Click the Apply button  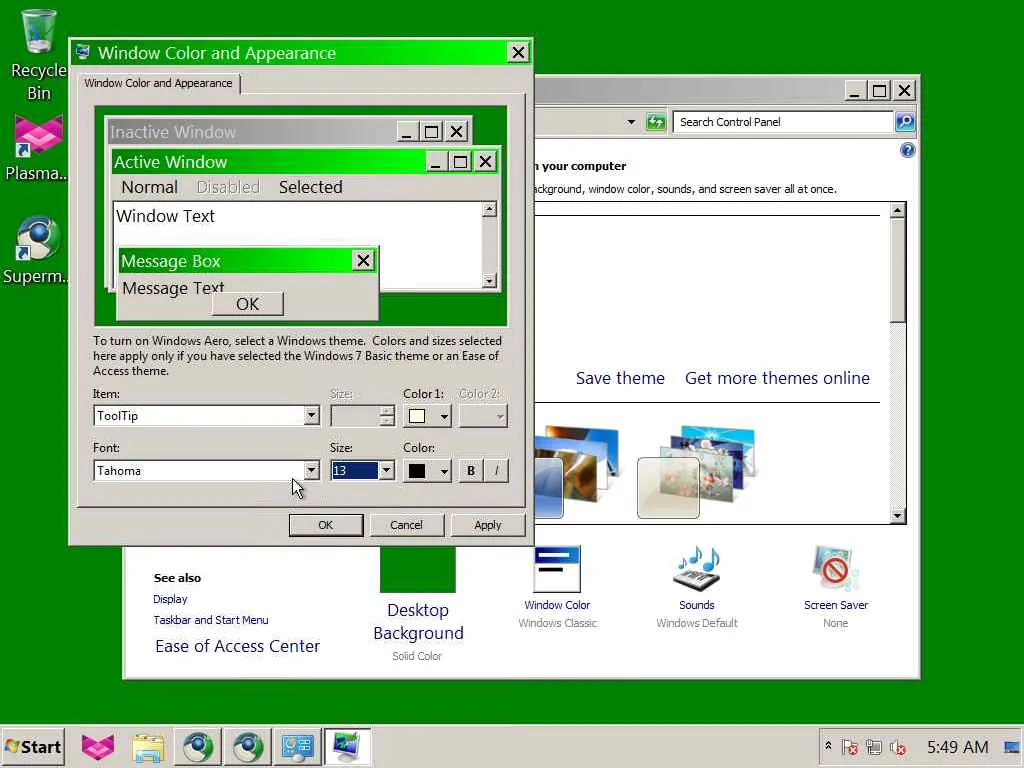pyautogui.click(x=487, y=525)
